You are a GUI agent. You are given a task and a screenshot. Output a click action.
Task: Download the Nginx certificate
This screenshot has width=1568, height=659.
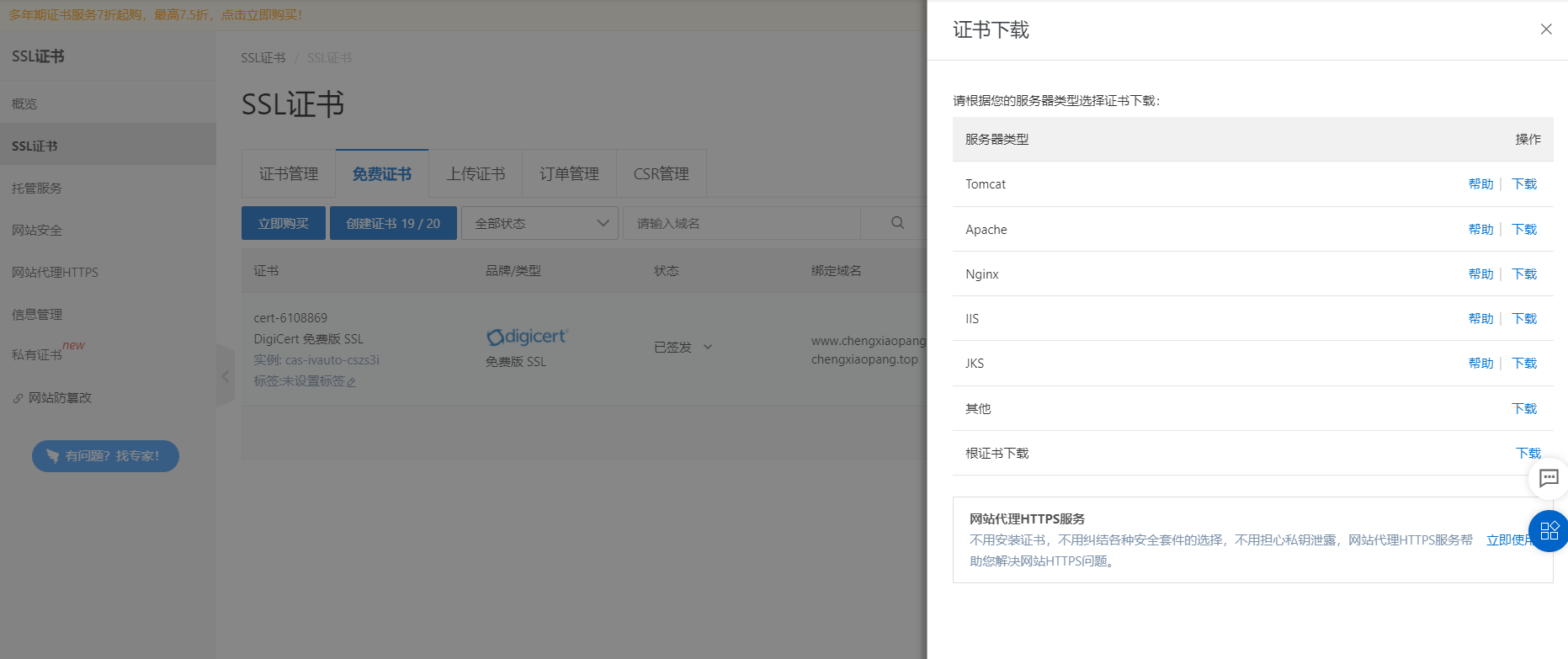pyautogui.click(x=1524, y=274)
